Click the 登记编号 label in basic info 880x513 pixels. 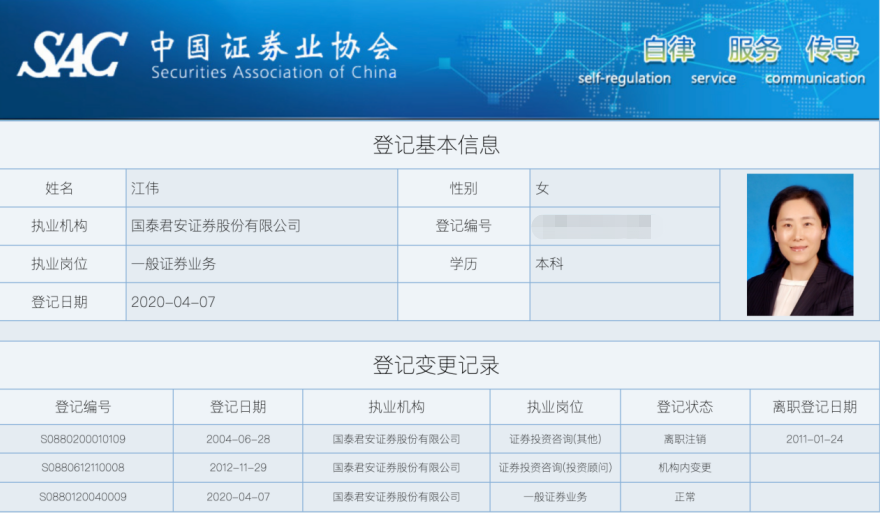pos(464,226)
